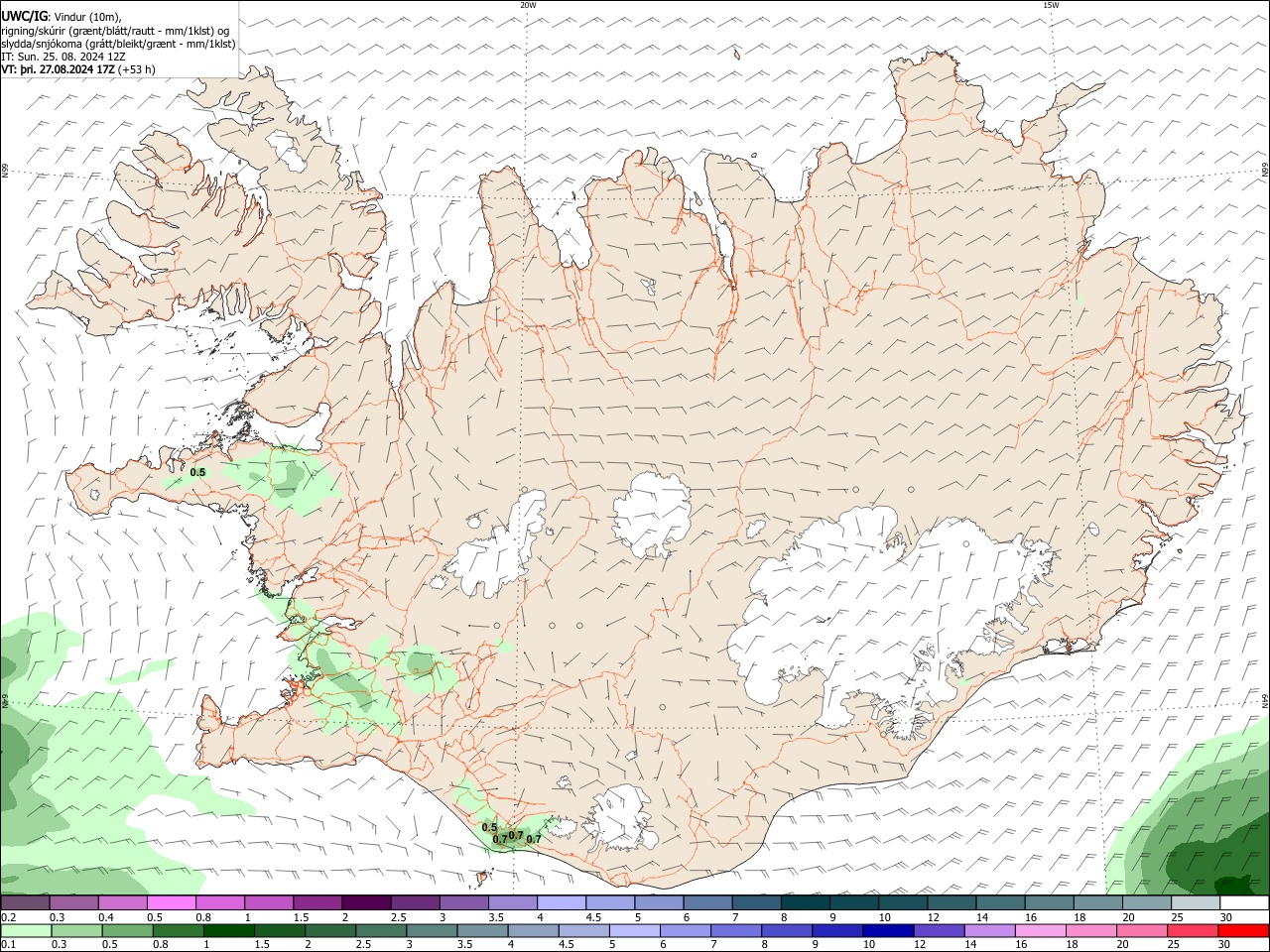Click upper scale swatch between 6 and 7
This screenshot has height=952, width=1270.
[x=706, y=902]
